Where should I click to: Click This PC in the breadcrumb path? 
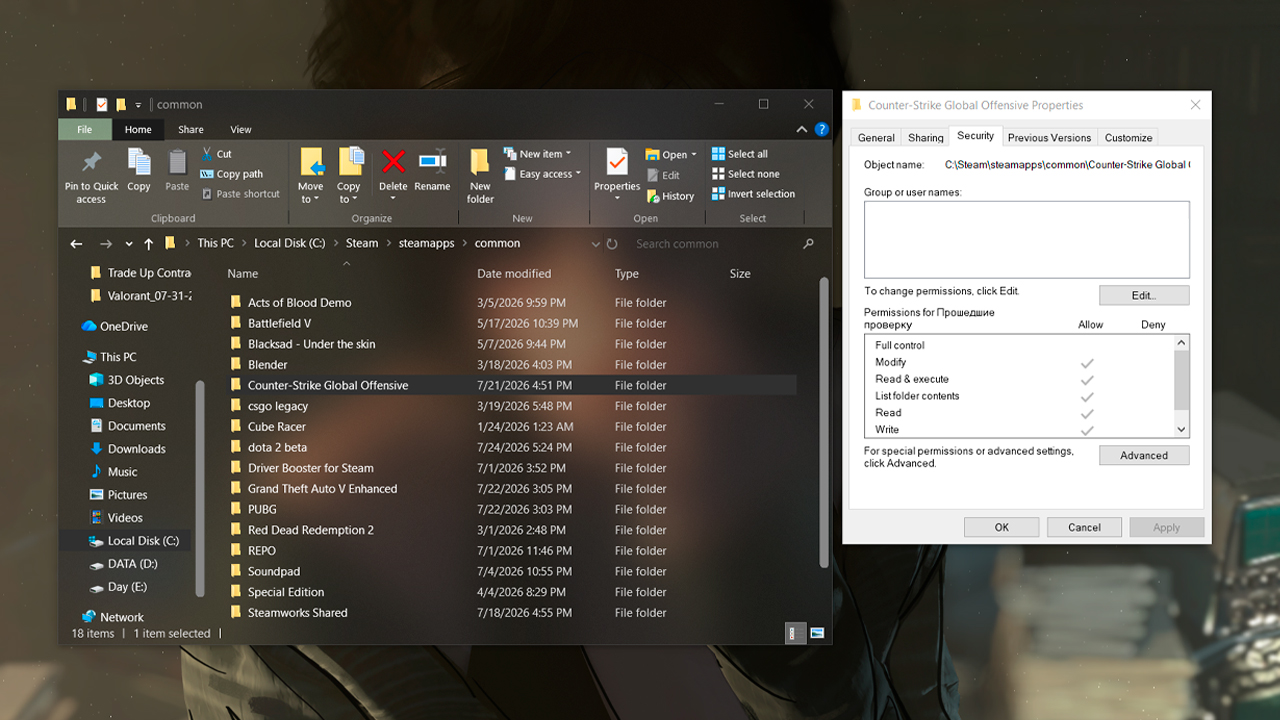tap(215, 243)
